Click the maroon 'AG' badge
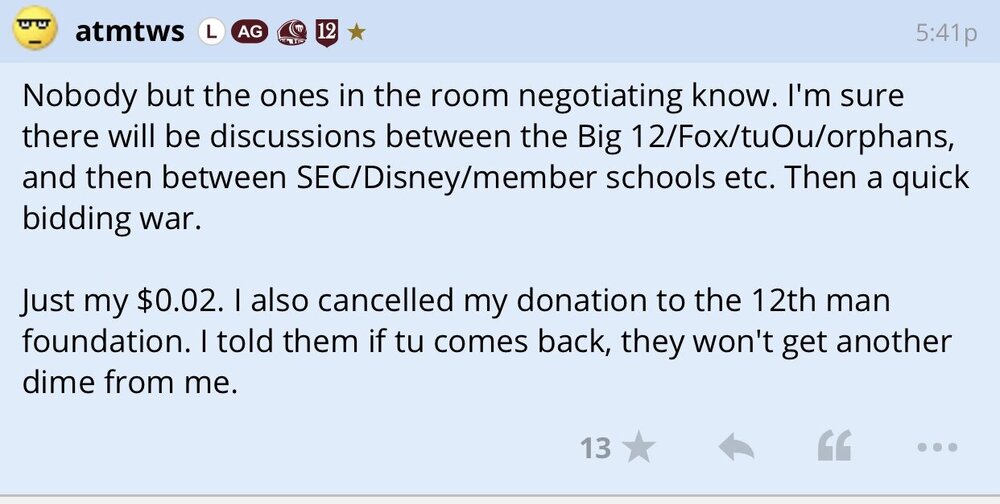The height and width of the screenshot is (504, 1000). (x=249, y=32)
